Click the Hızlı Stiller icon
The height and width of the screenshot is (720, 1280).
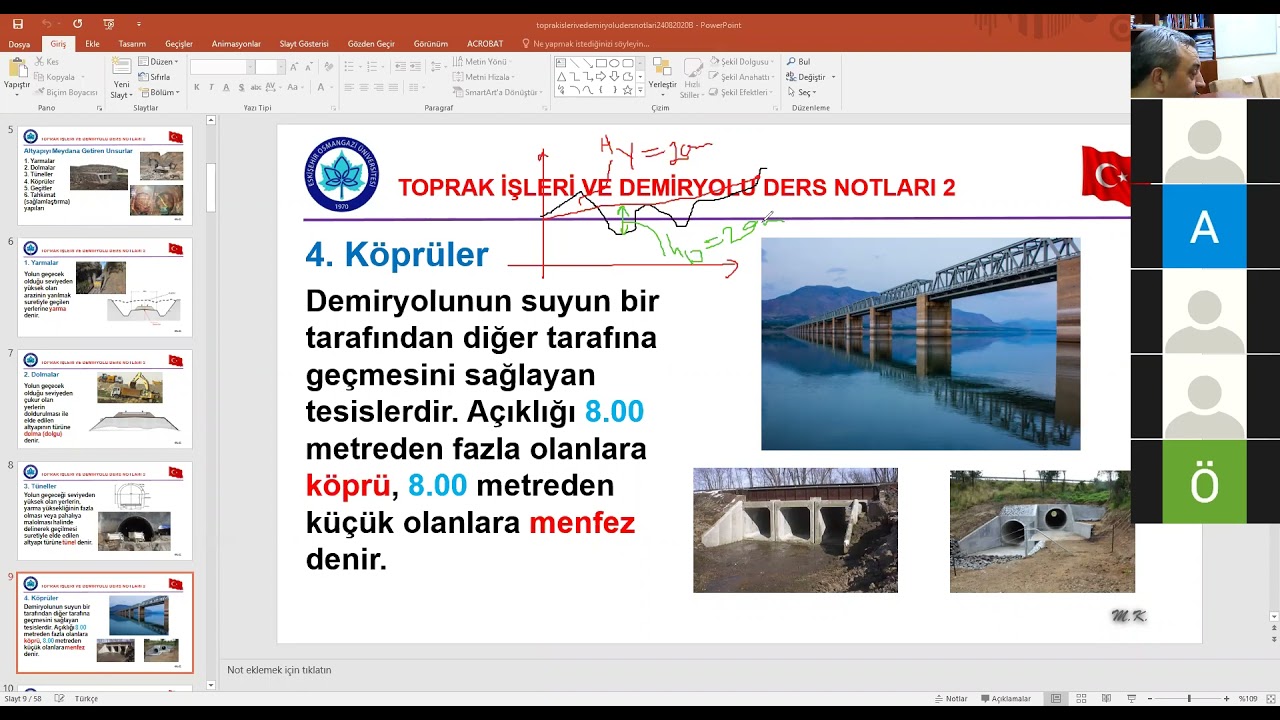(692, 78)
